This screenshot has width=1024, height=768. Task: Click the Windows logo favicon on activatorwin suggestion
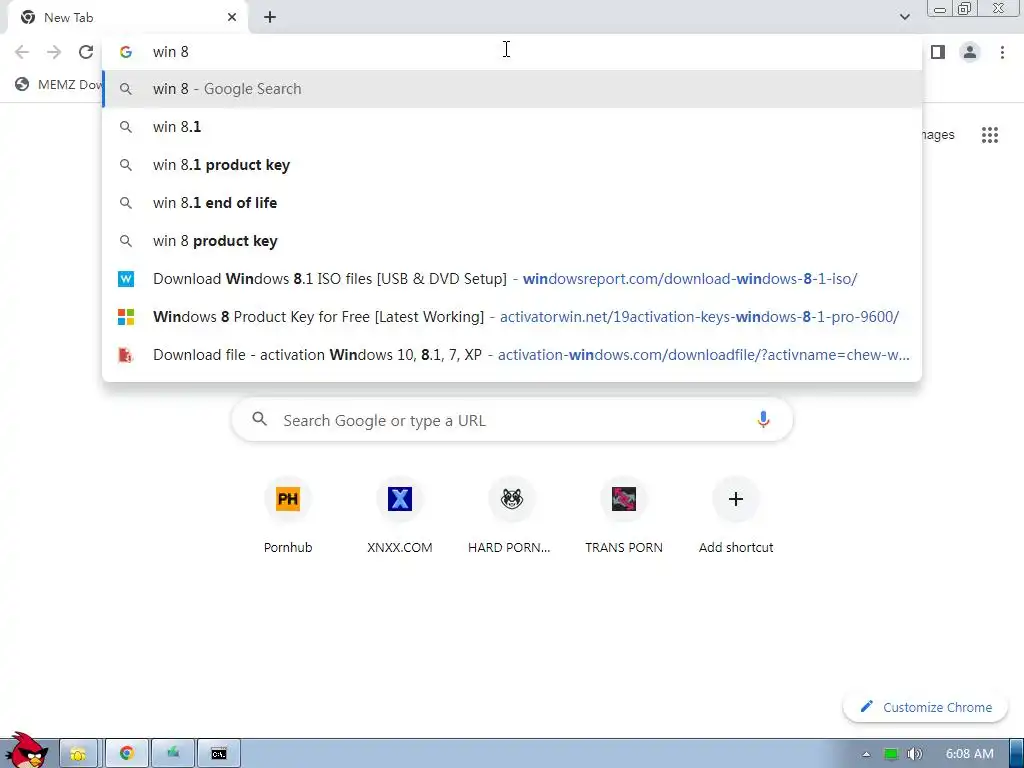tap(126, 317)
